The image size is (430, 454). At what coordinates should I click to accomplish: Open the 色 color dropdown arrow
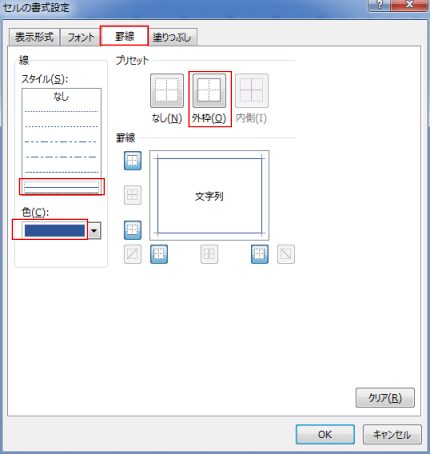(94, 231)
